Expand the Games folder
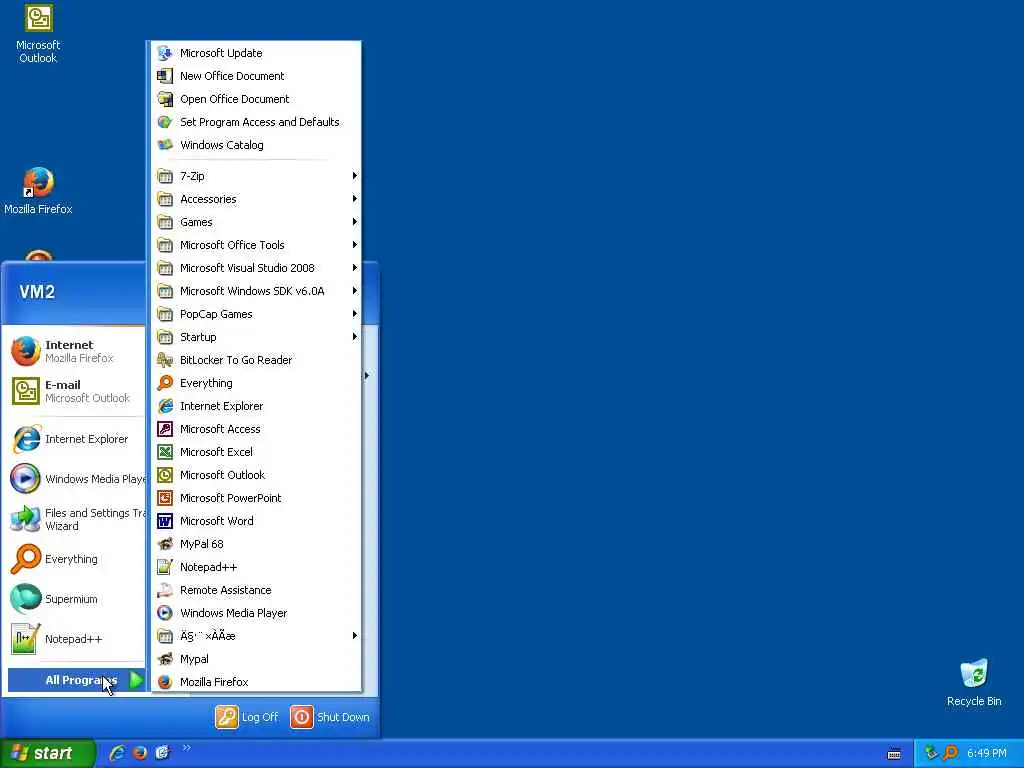Viewport: 1024px width, 768px height. [x=256, y=222]
